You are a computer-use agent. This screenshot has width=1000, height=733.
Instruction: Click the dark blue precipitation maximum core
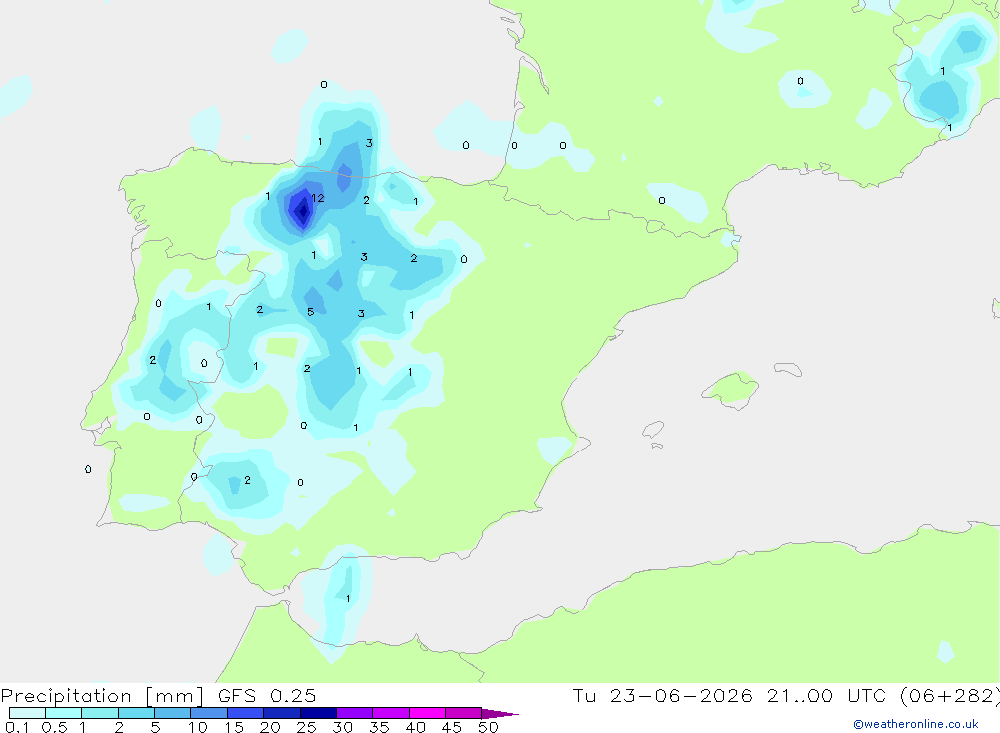302,210
